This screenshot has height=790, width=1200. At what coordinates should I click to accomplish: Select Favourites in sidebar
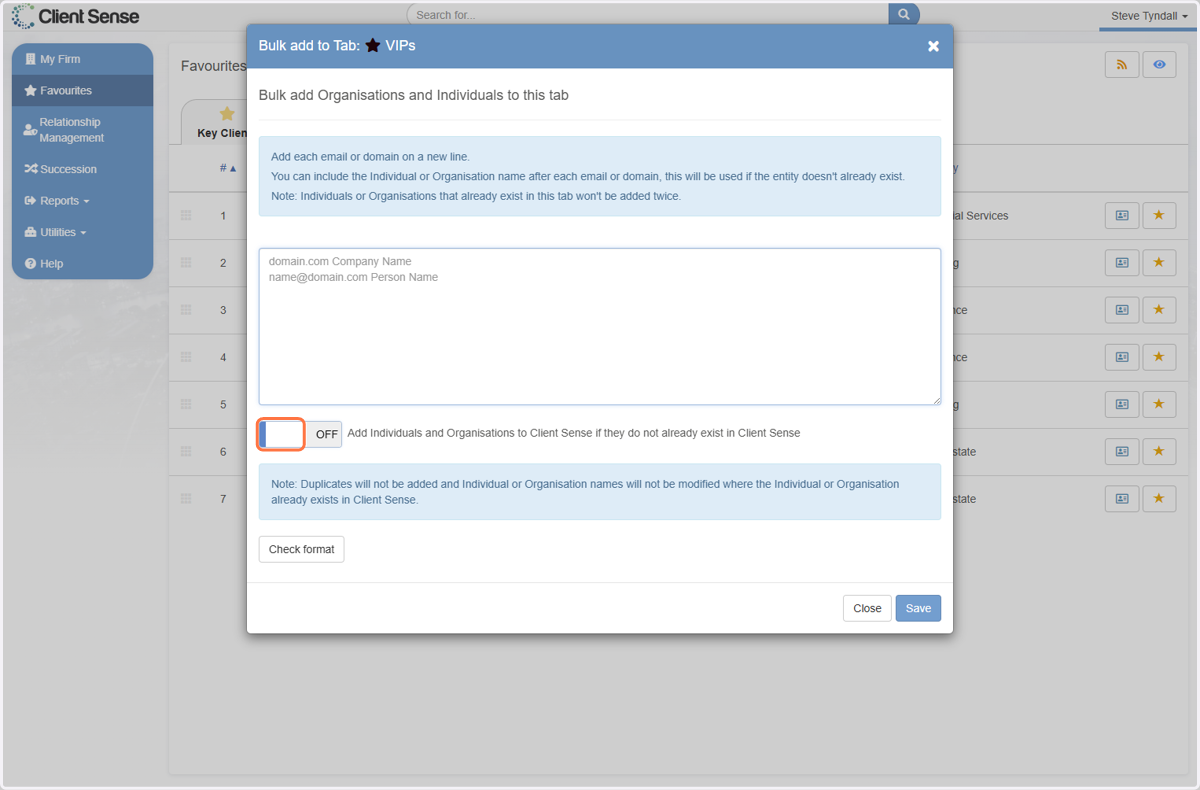82,90
